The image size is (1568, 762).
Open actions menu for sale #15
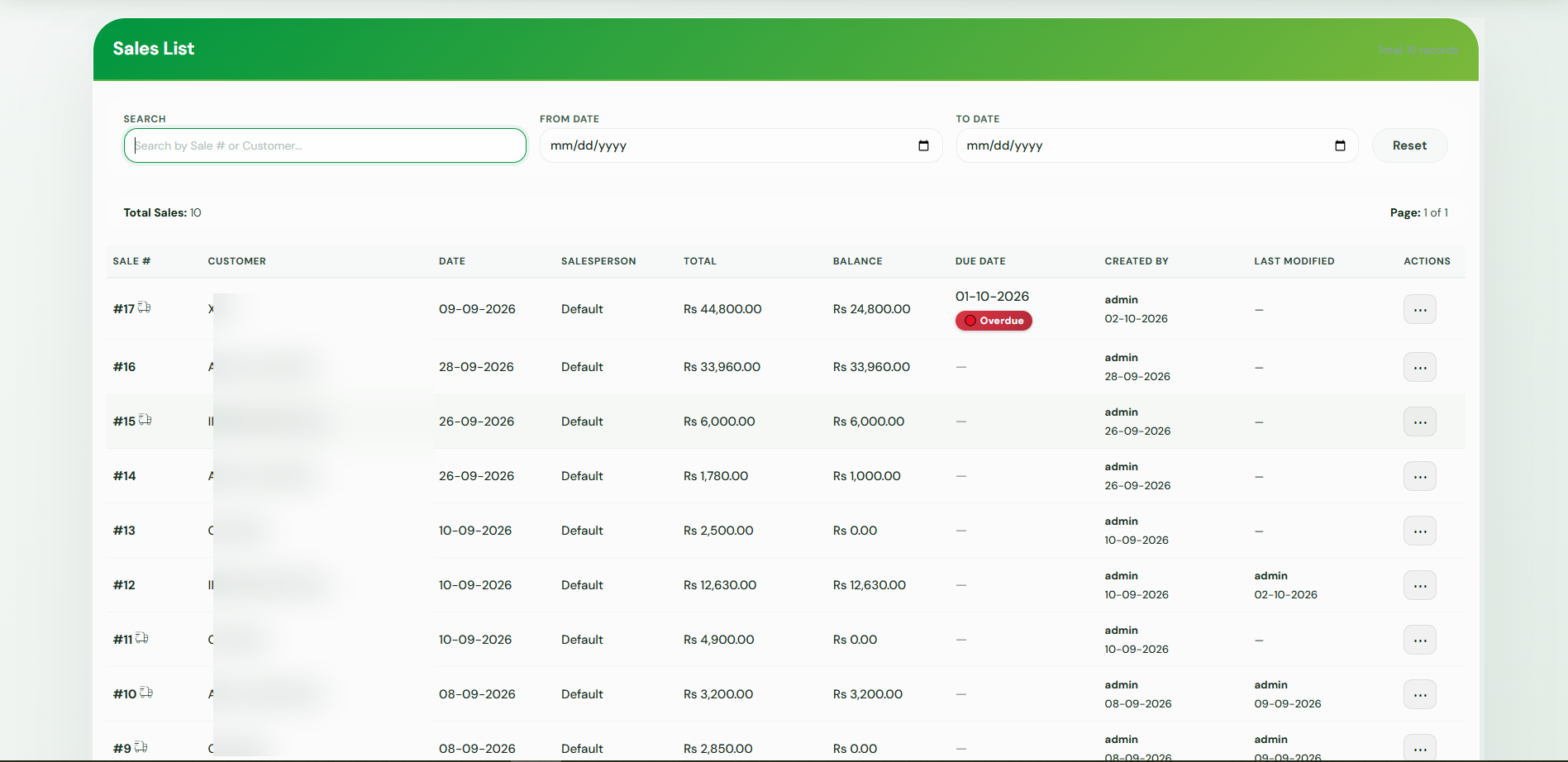tap(1420, 422)
